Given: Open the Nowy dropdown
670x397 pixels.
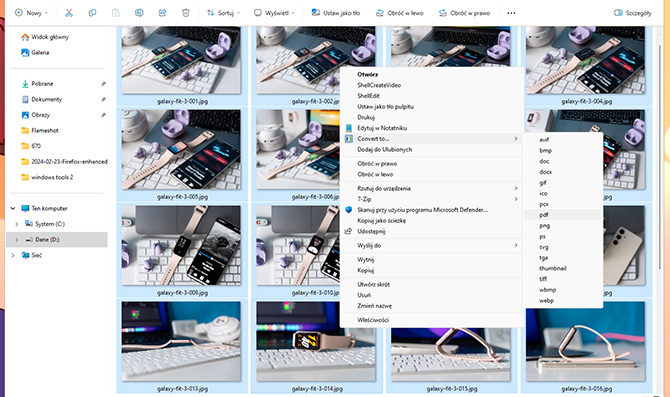Looking at the screenshot, I should [x=31, y=13].
